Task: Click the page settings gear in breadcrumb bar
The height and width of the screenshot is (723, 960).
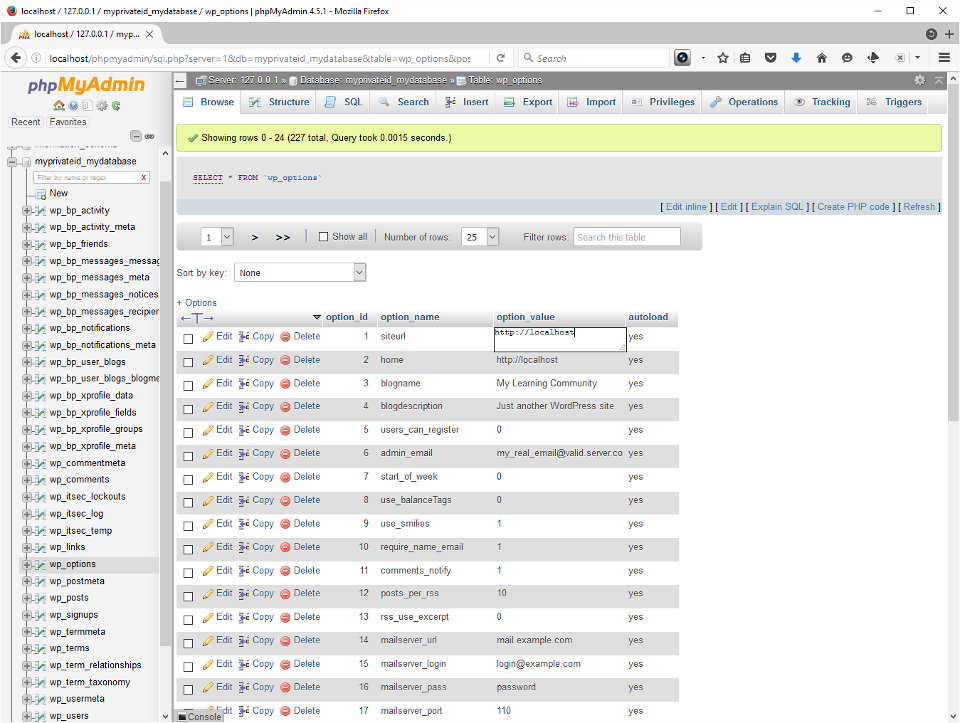Action: pyautogui.click(x=920, y=80)
